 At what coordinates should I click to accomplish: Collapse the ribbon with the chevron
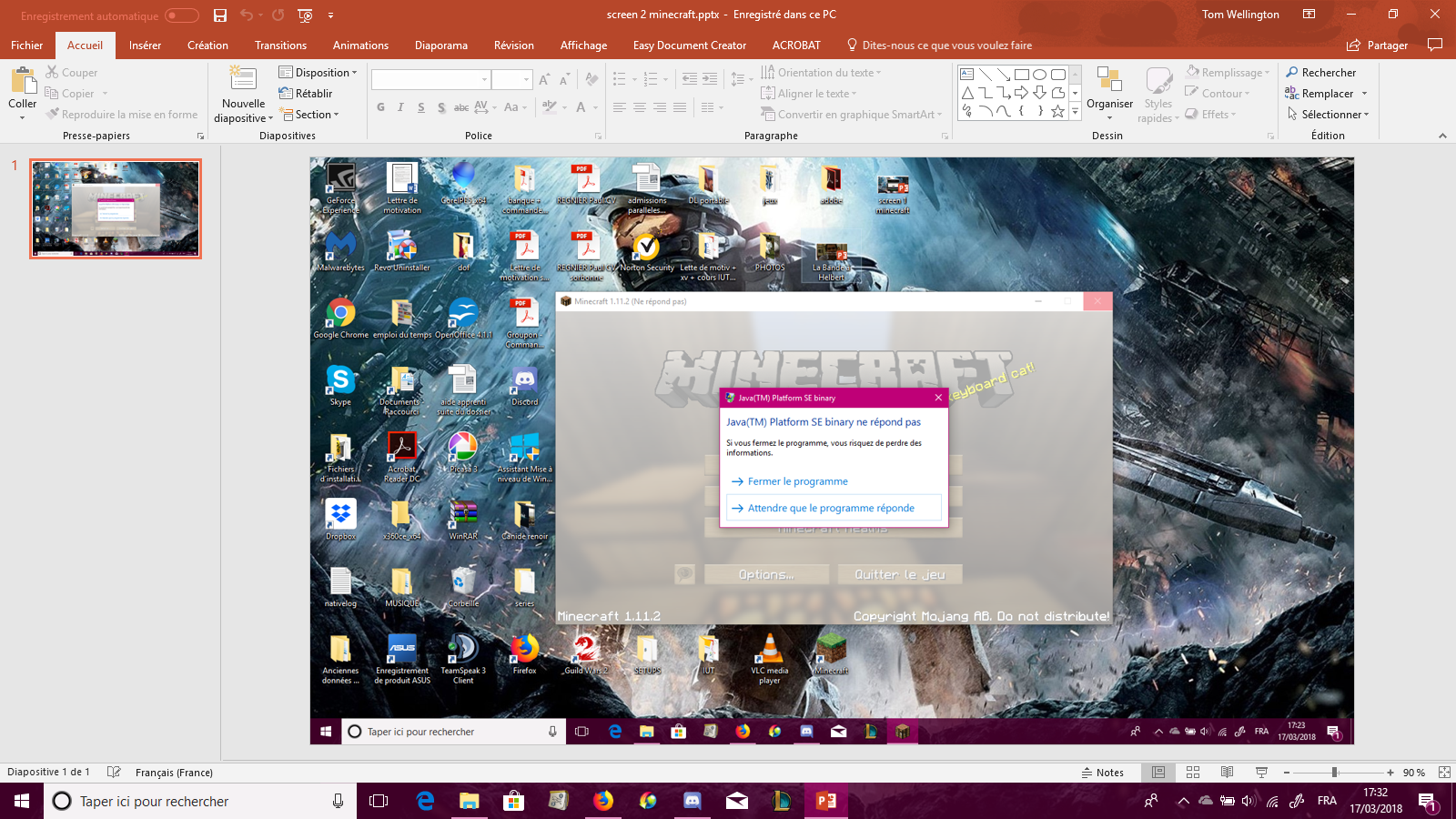pos(1442,136)
